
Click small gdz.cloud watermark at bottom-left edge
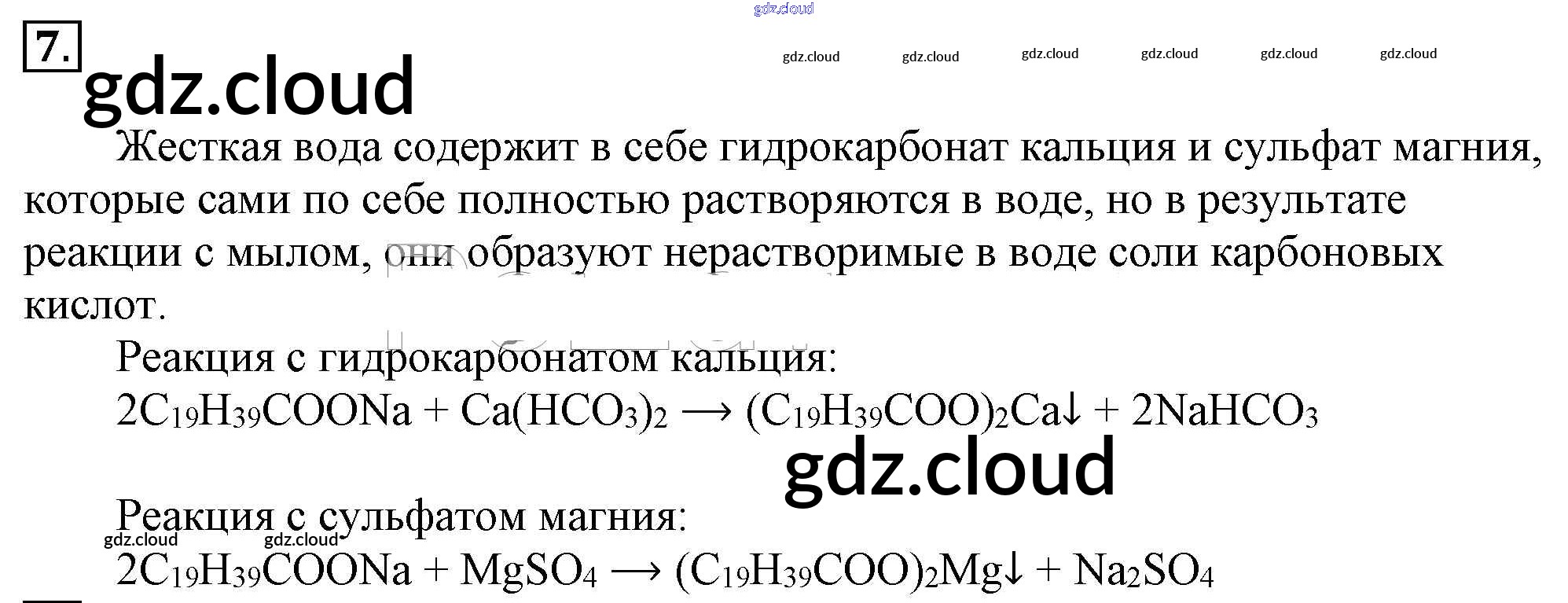click(141, 540)
